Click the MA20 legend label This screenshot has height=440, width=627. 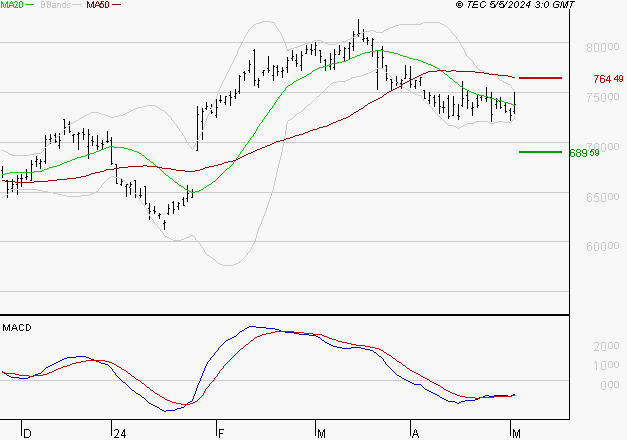pyautogui.click(x=12, y=5)
